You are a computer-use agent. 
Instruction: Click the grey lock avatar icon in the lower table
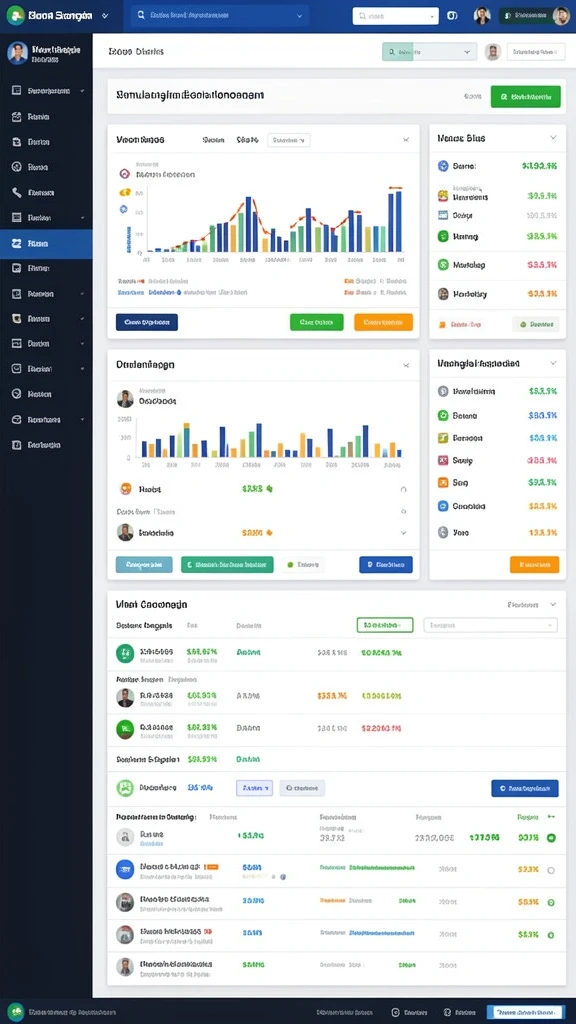[x=125, y=837]
